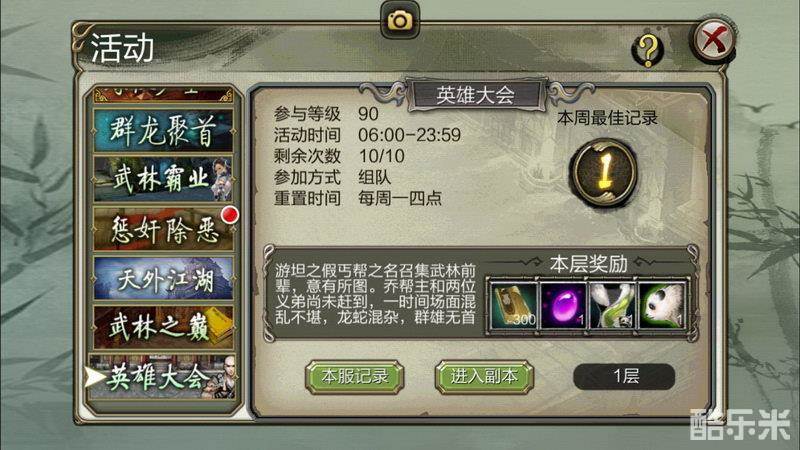Select the 天外江湖 activity tab
Screen dimensions: 800x450
(163, 278)
